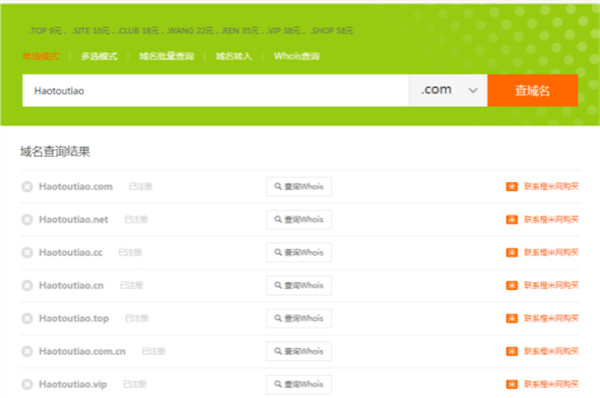
Task: Click the orange 米 icon in Haotoutiao.top row
Action: coord(512,318)
